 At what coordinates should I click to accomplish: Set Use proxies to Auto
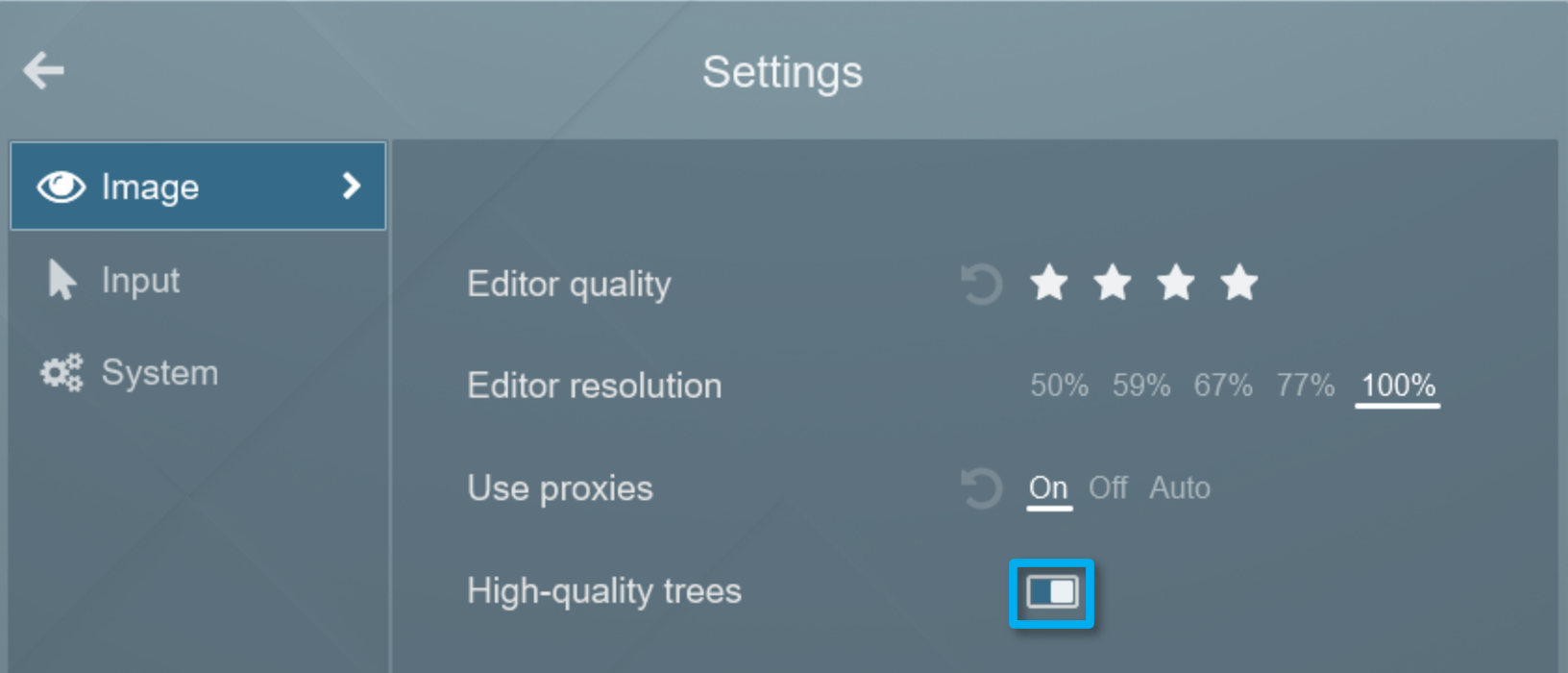[x=1178, y=487]
